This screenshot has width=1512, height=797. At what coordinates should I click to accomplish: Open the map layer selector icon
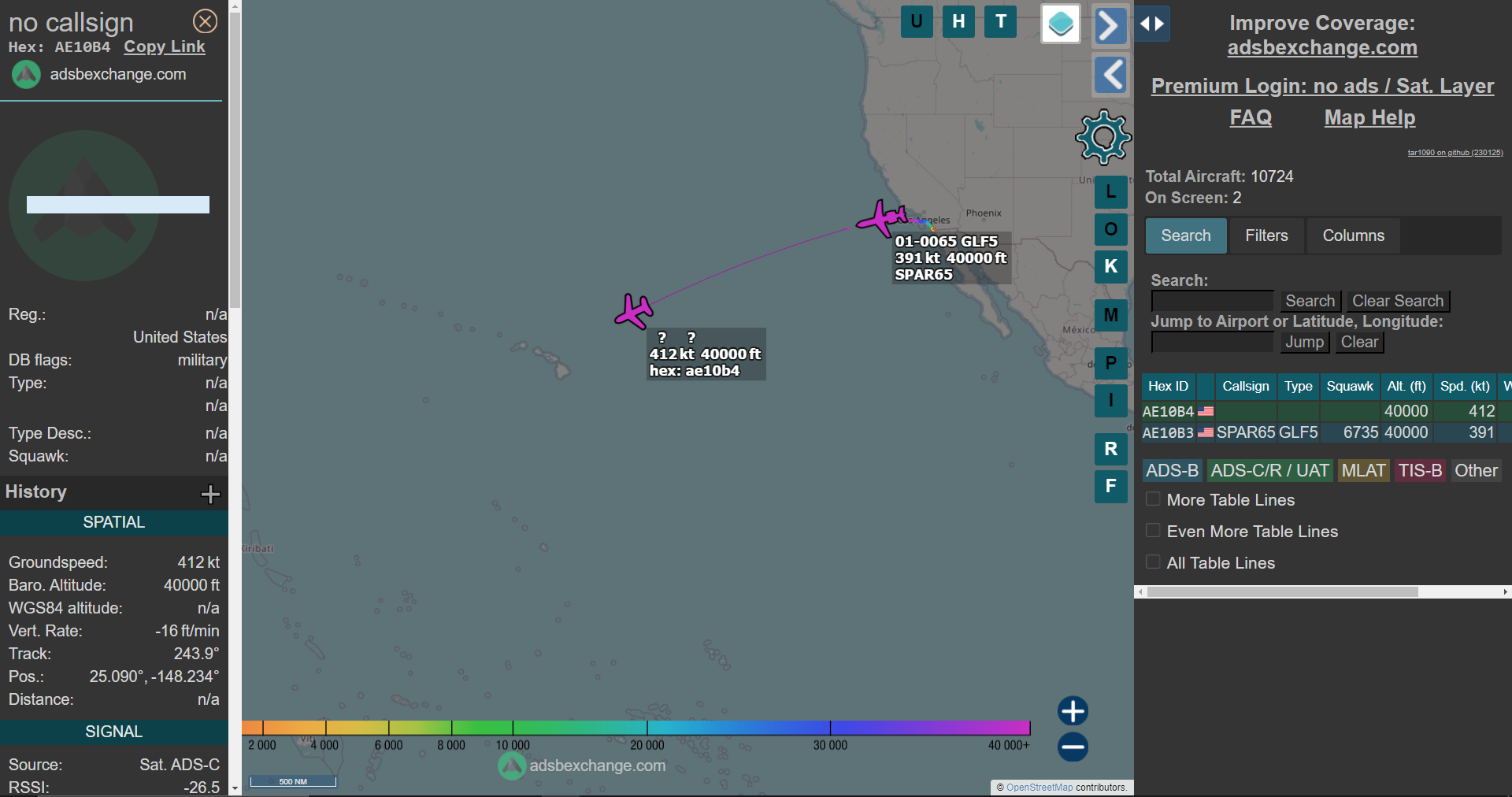[1061, 24]
